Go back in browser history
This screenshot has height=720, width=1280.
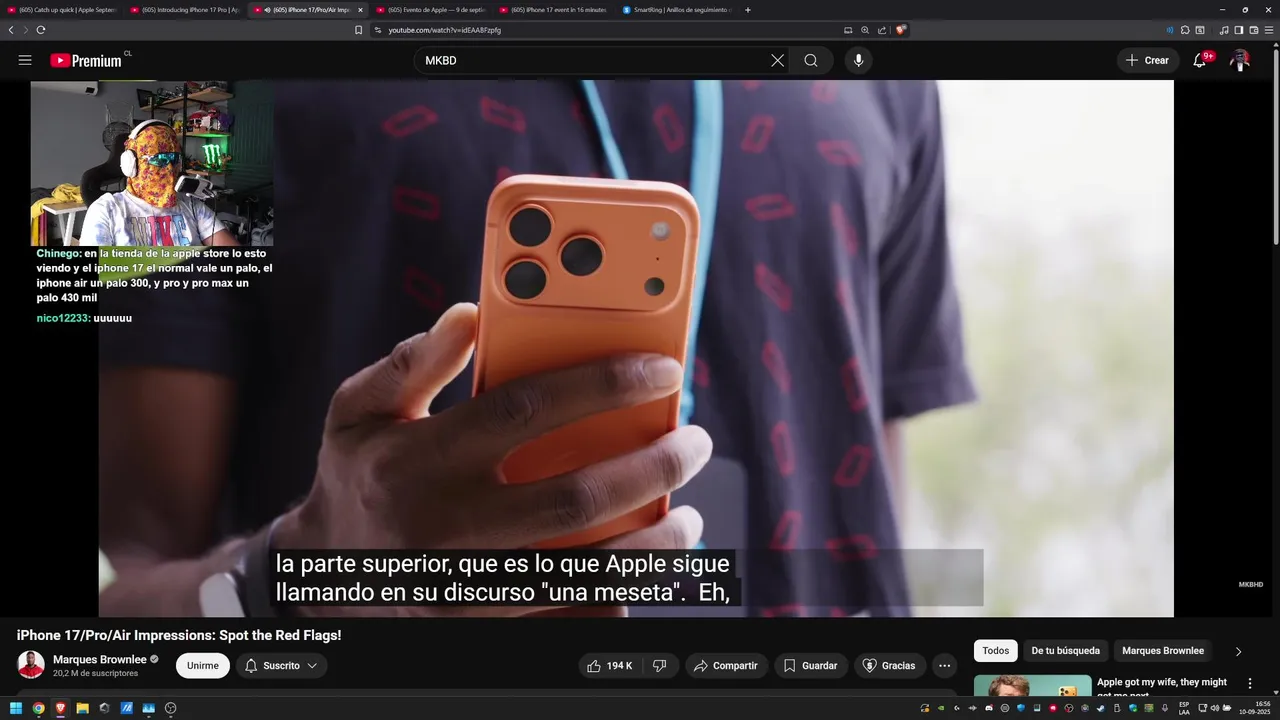pyautogui.click(x=11, y=30)
